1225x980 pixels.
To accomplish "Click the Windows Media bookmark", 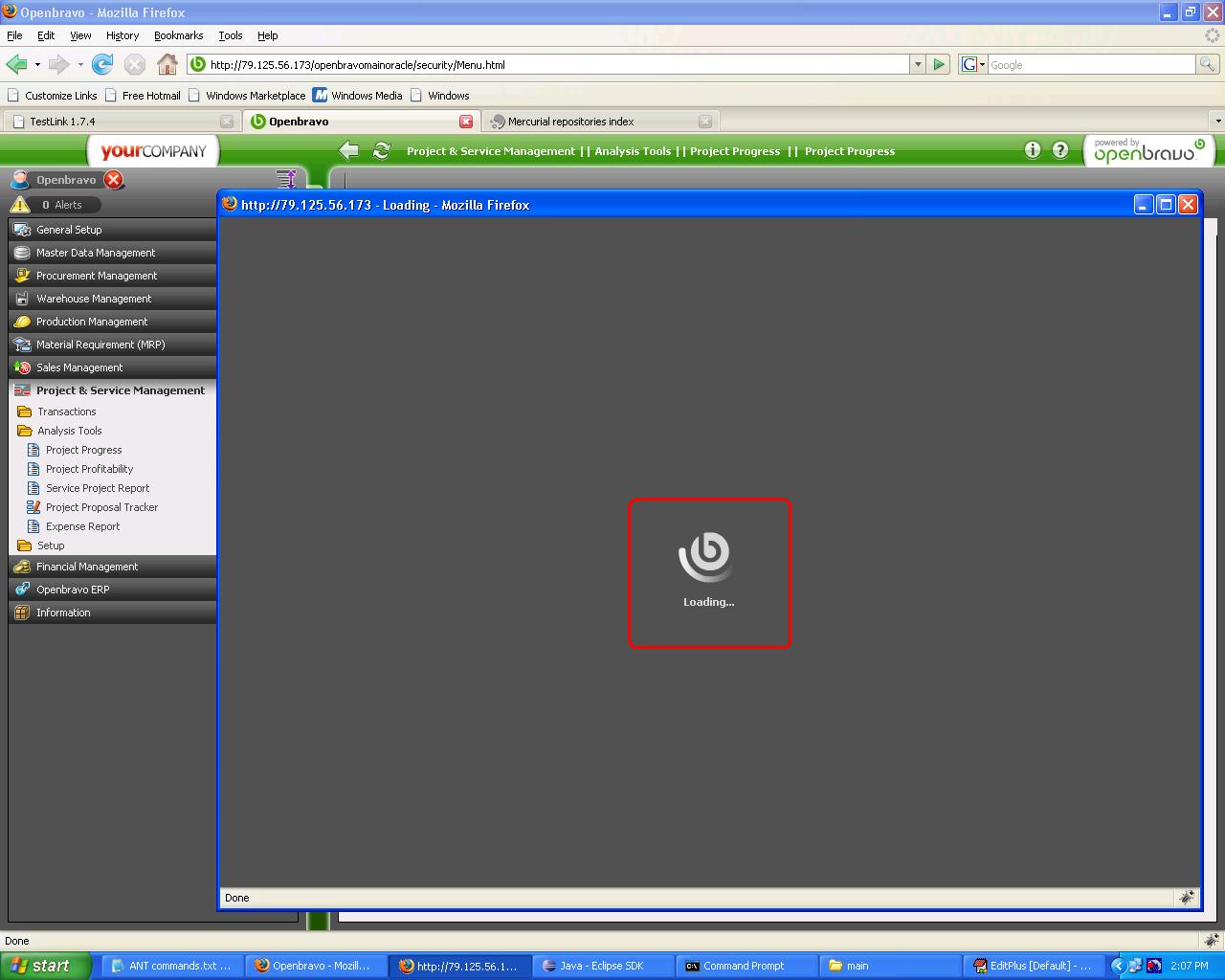I will tap(358, 96).
